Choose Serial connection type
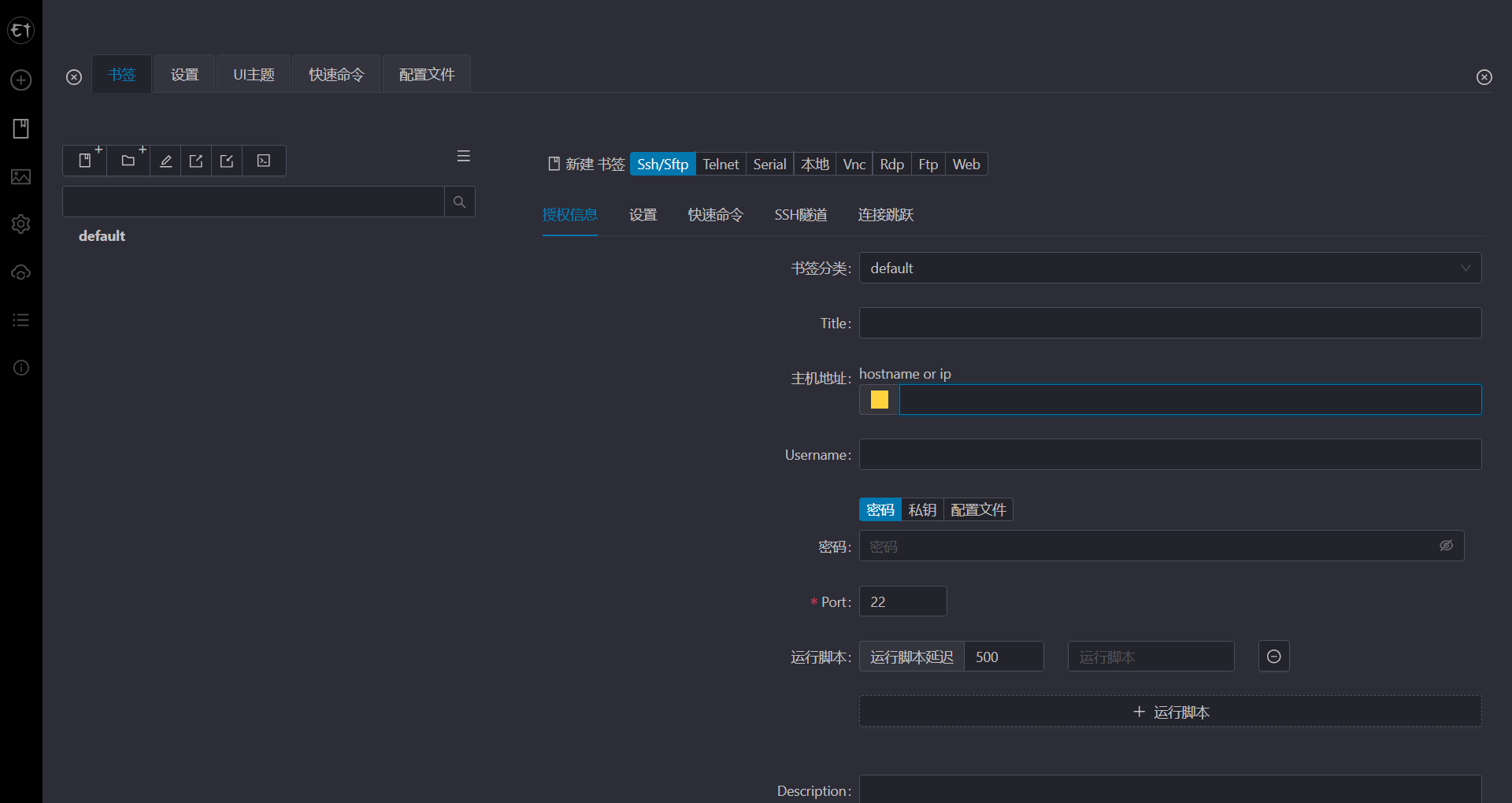The image size is (1512, 803). 769,165
